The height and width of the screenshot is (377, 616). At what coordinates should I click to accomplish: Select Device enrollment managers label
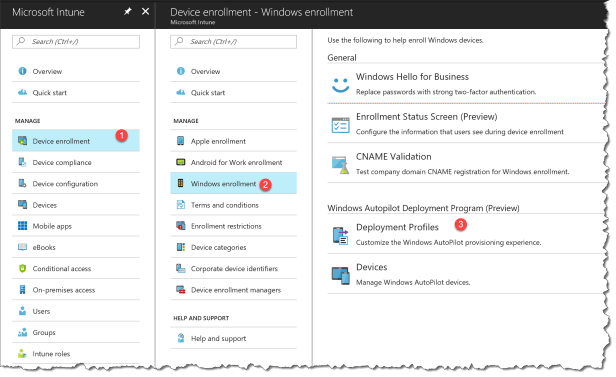pyautogui.click(x=236, y=290)
